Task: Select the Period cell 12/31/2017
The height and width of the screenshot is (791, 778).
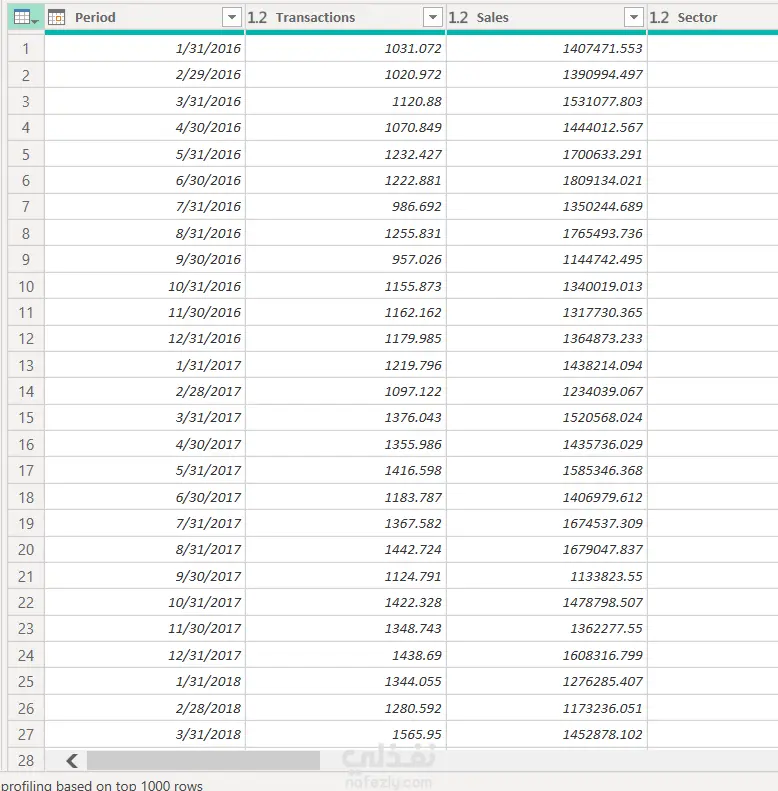Action: tap(145, 655)
